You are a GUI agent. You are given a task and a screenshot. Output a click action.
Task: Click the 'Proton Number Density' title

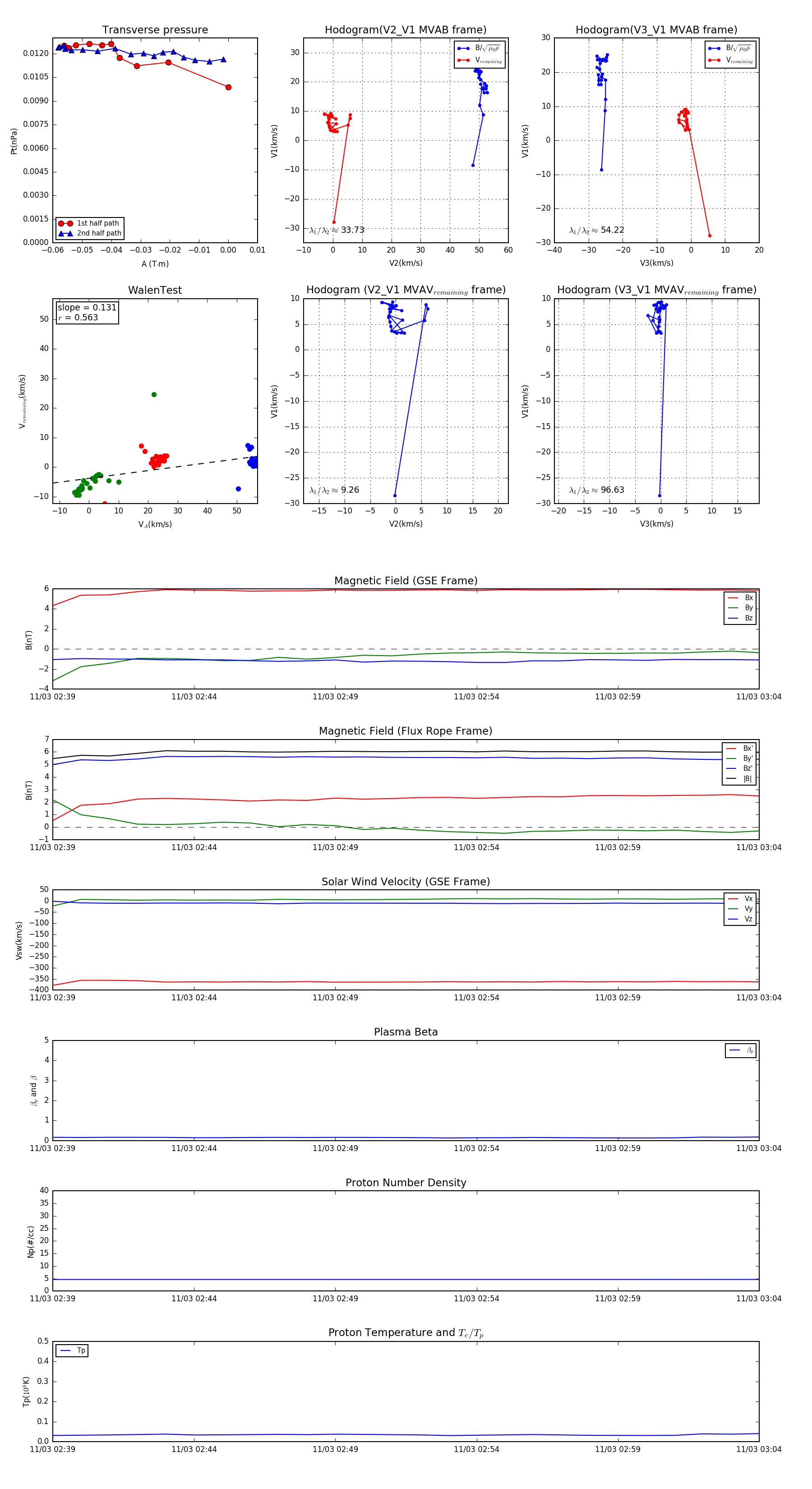pos(406,1183)
